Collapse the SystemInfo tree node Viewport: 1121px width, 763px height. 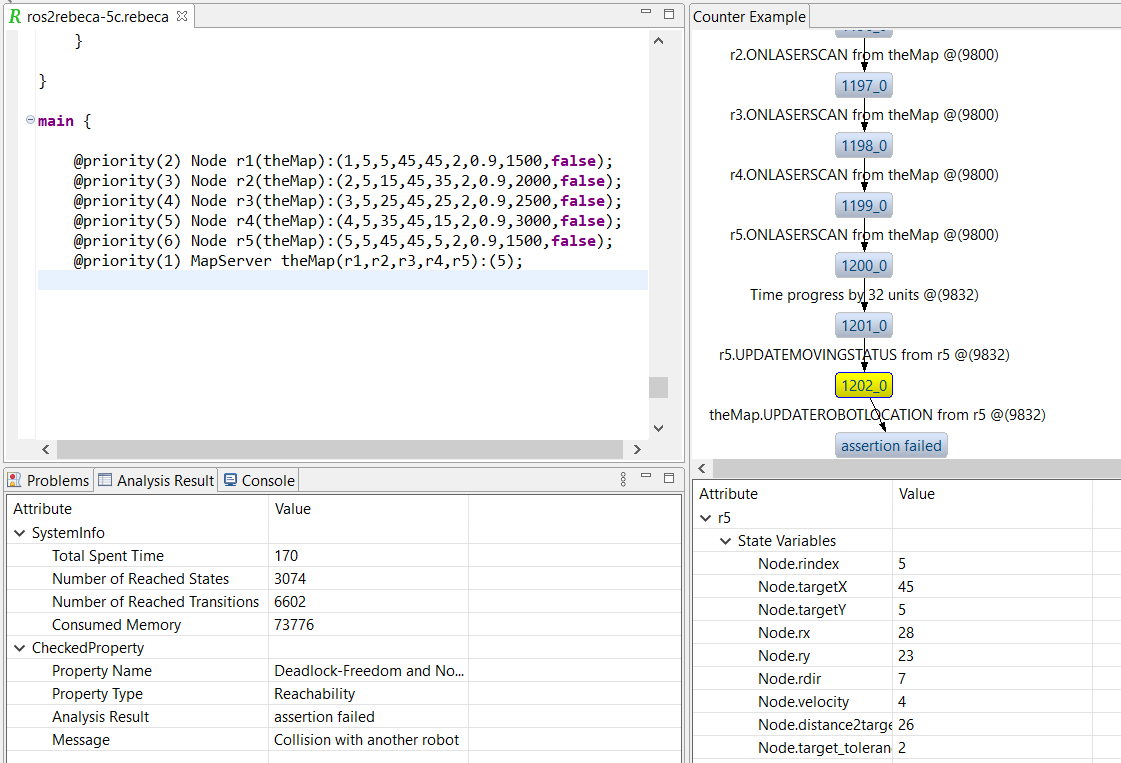click(19, 533)
